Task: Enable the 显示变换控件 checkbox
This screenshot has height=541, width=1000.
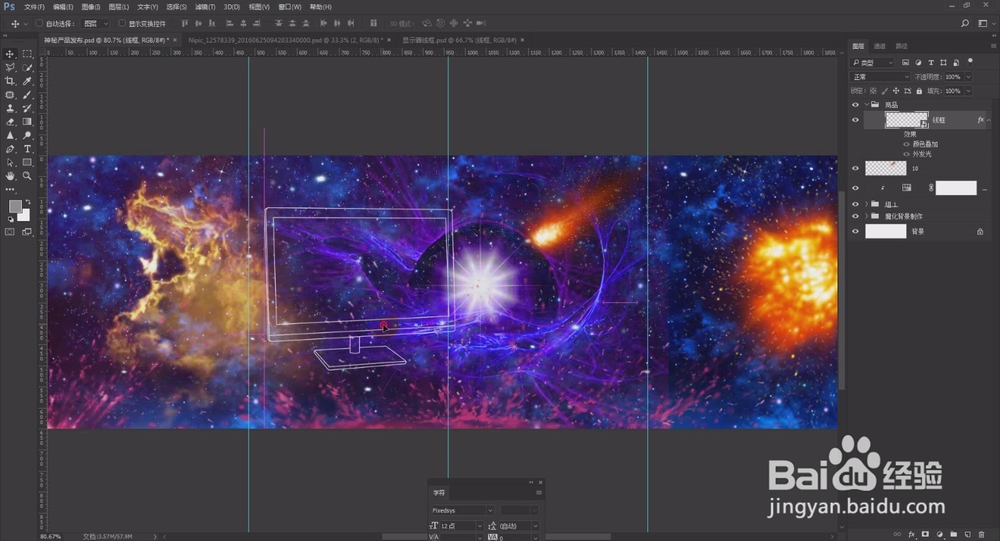Action: (122, 24)
